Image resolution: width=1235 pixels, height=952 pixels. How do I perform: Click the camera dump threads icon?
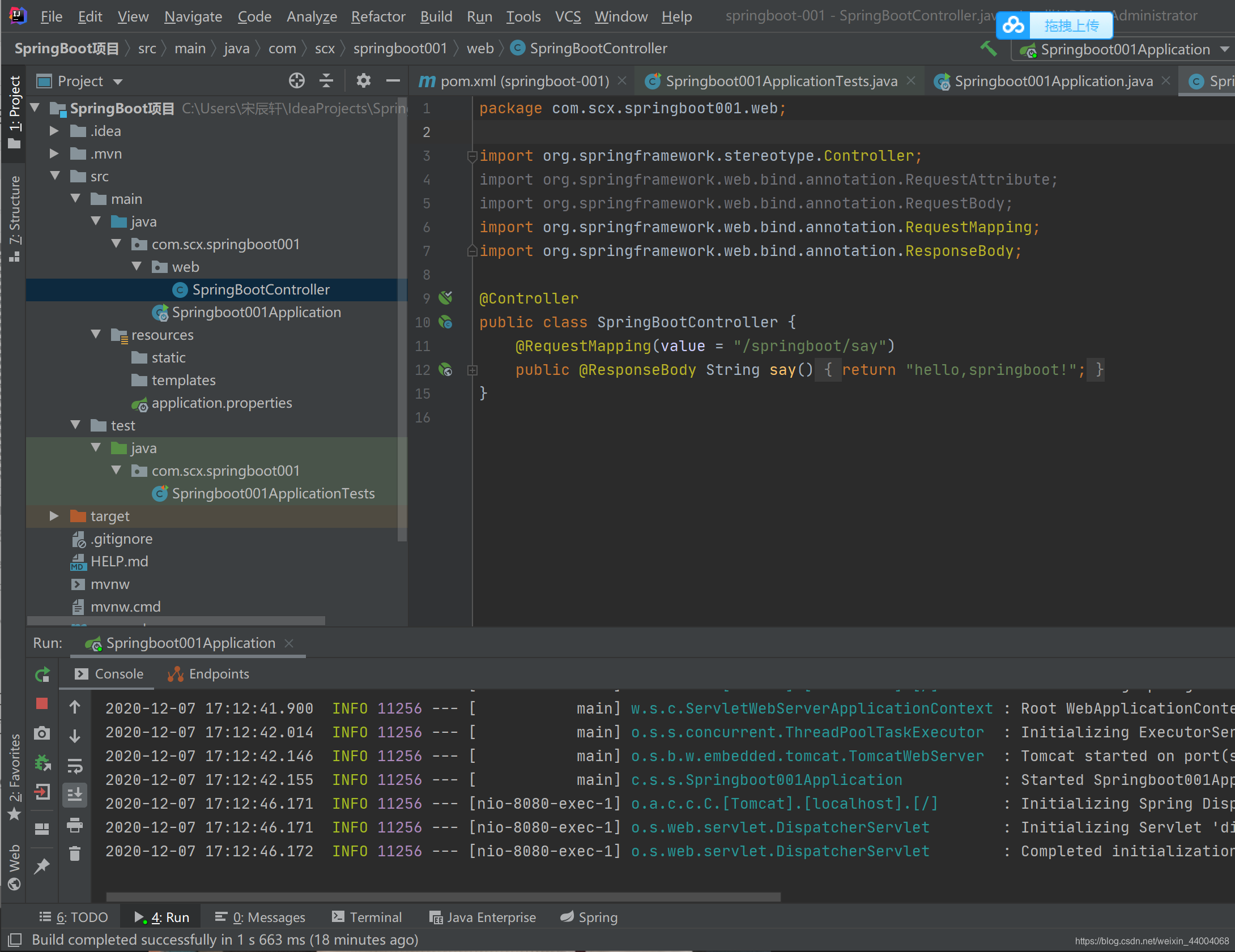point(42,733)
